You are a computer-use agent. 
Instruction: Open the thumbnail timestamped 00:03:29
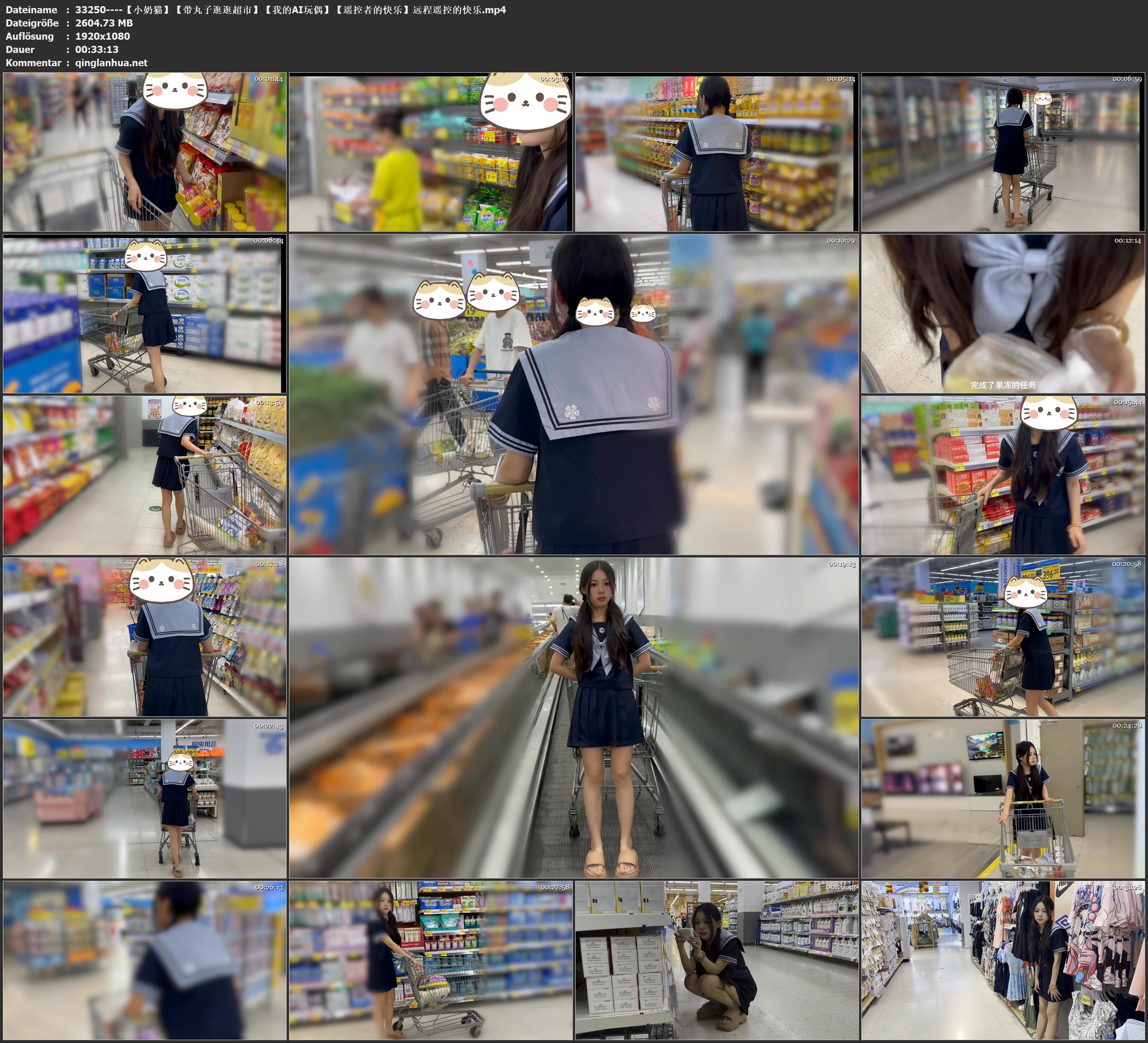point(430,152)
